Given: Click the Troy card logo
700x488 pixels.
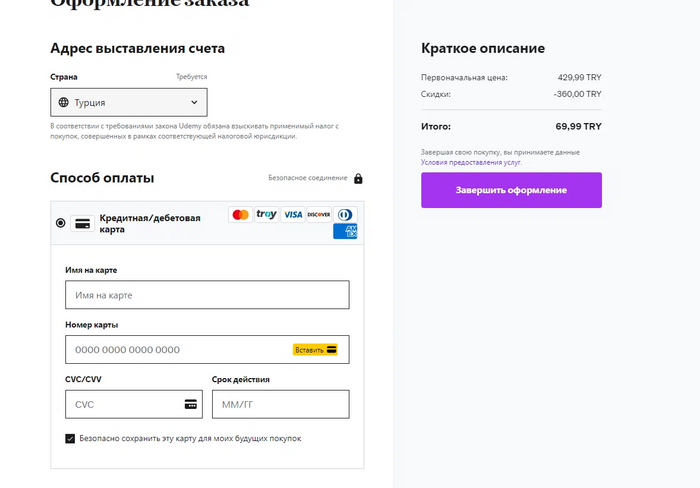Looking at the screenshot, I should [266, 214].
